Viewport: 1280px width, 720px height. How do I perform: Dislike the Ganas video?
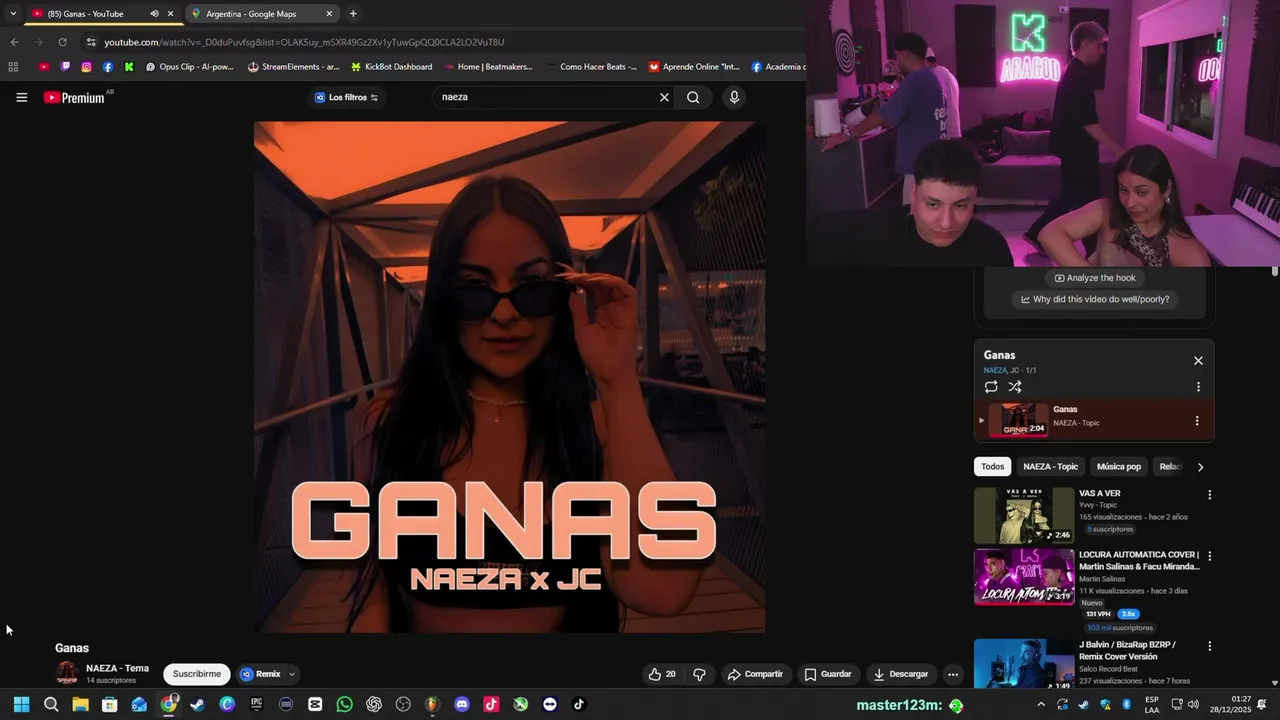[x=699, y=674]
